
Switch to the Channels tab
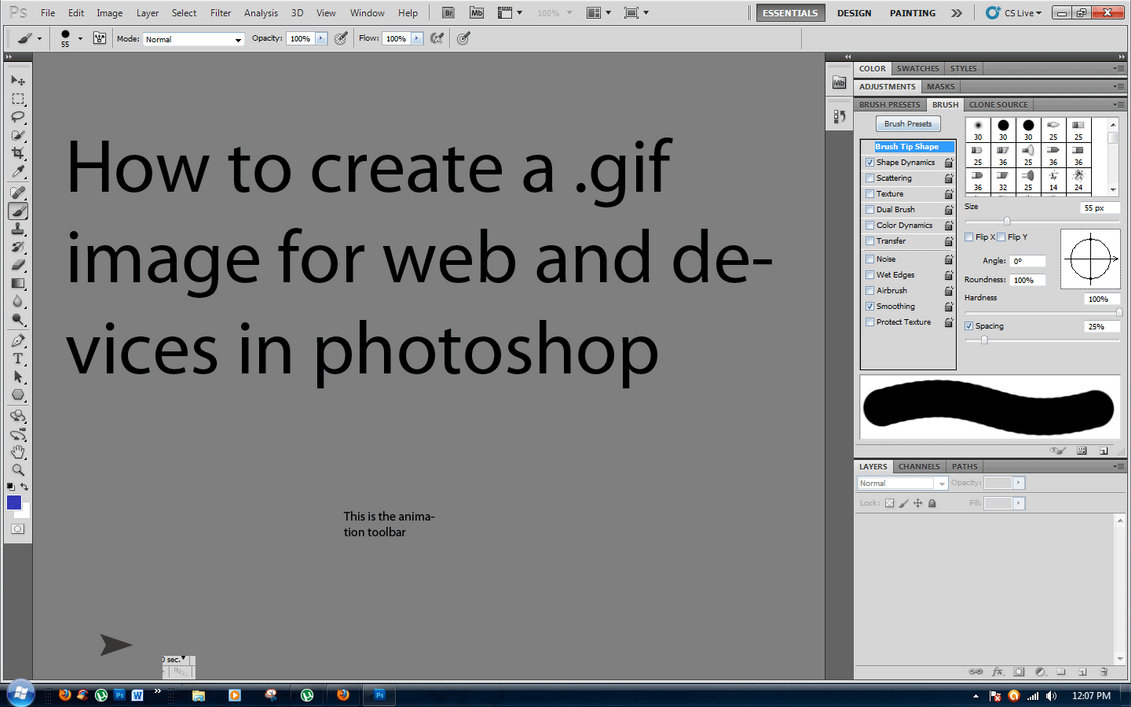click(x=919, y=467)
